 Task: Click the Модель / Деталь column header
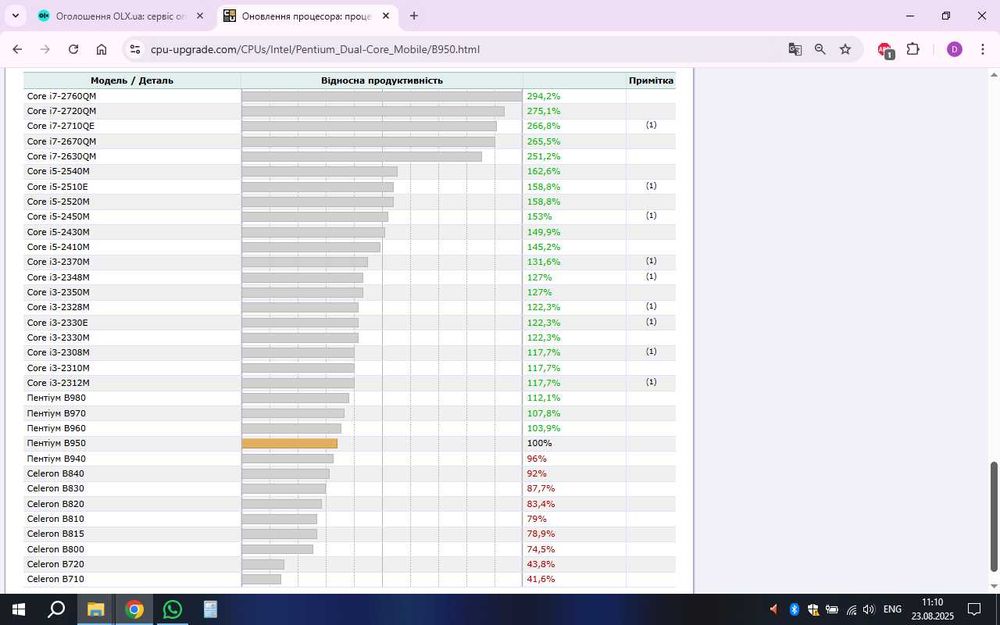coord(132,80)
